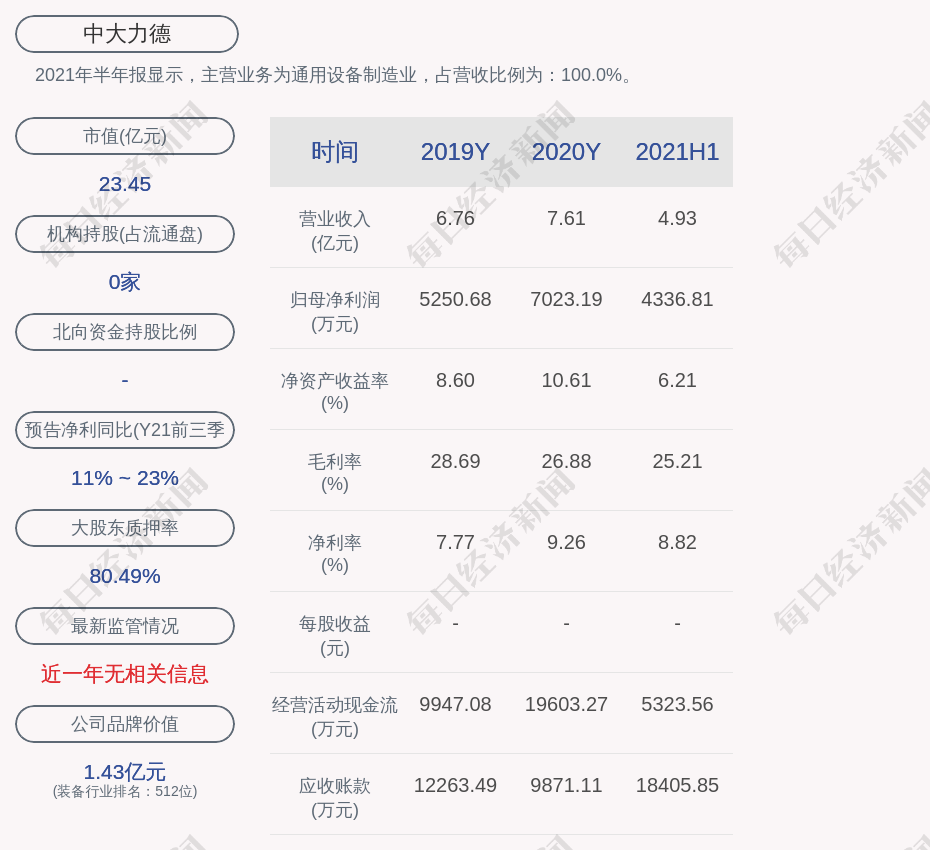The image size is (930, 850).
Task: Select the 公司品牌价值 pill
Action: pos(125,724)
